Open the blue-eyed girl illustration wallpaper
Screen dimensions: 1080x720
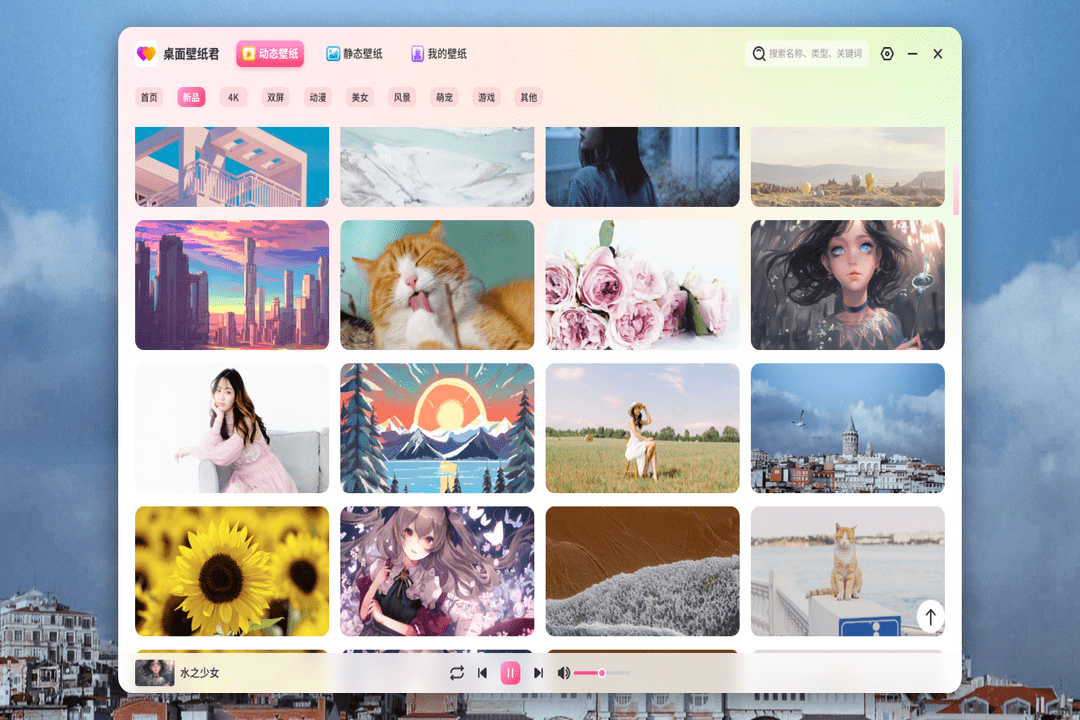(848, 285)
